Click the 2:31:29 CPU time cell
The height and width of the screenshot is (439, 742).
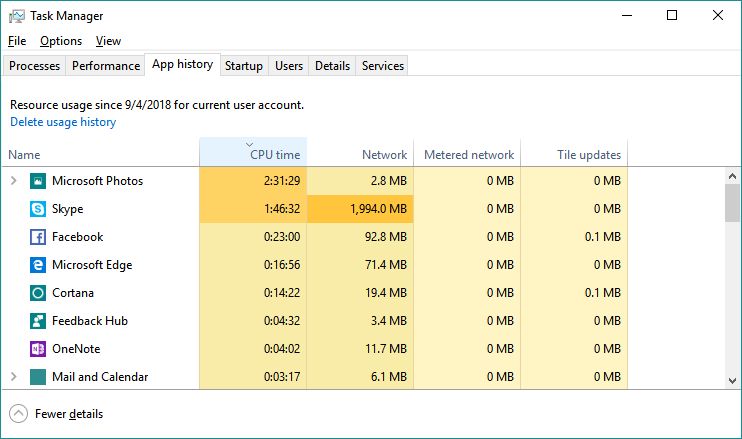pyautogui.click(x=253, y=181)
